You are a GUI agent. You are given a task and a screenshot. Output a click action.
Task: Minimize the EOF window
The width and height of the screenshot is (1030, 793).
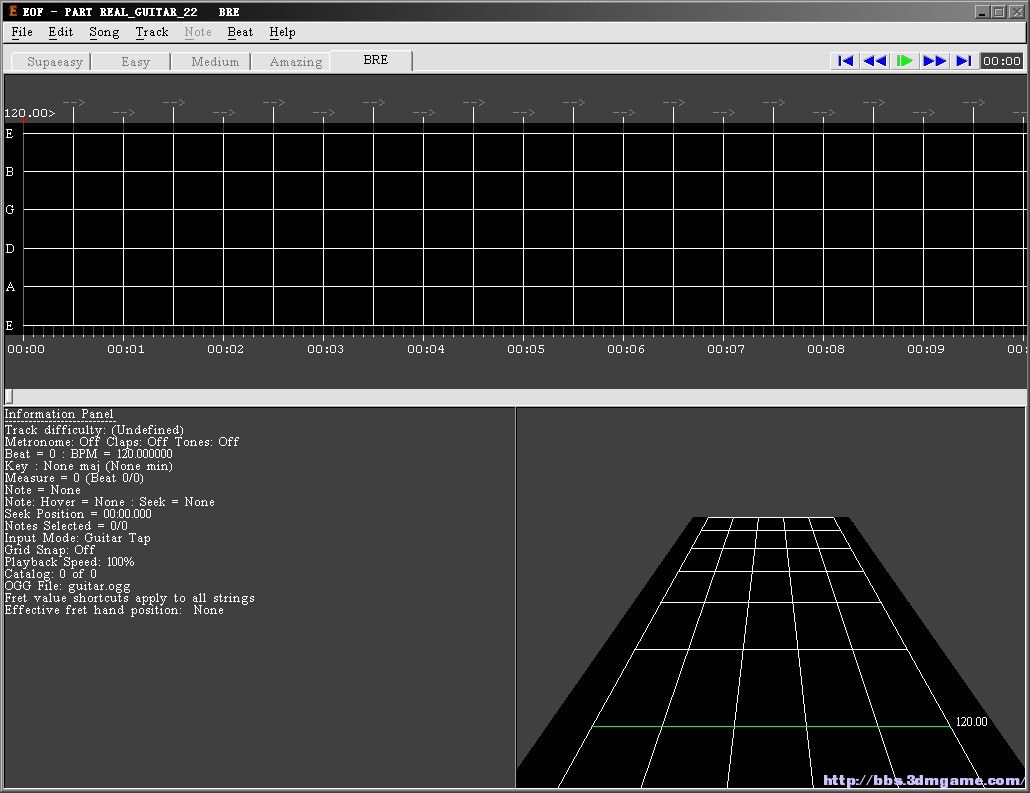coord(983,12)
